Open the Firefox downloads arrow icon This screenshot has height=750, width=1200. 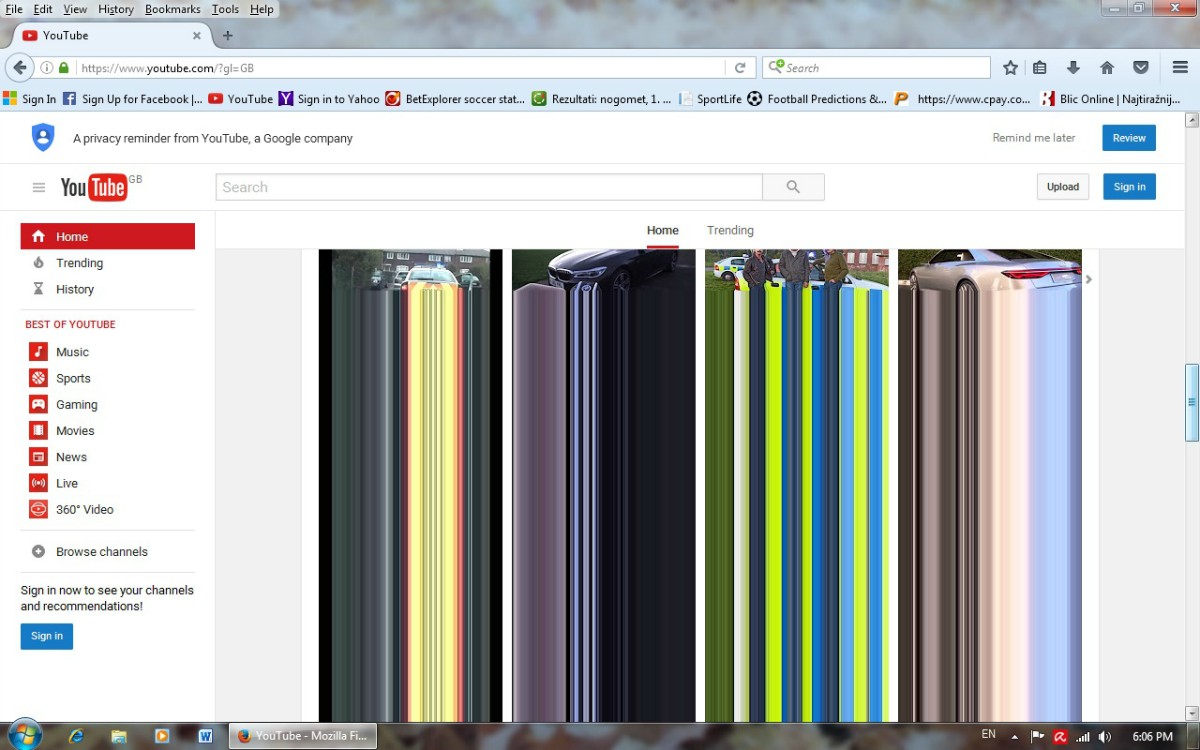pos(1073,68)
